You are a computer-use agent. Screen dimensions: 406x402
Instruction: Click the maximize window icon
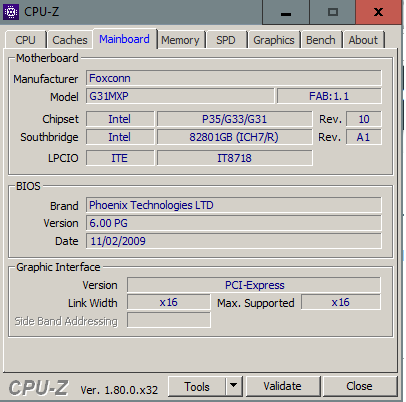[332, 12]
